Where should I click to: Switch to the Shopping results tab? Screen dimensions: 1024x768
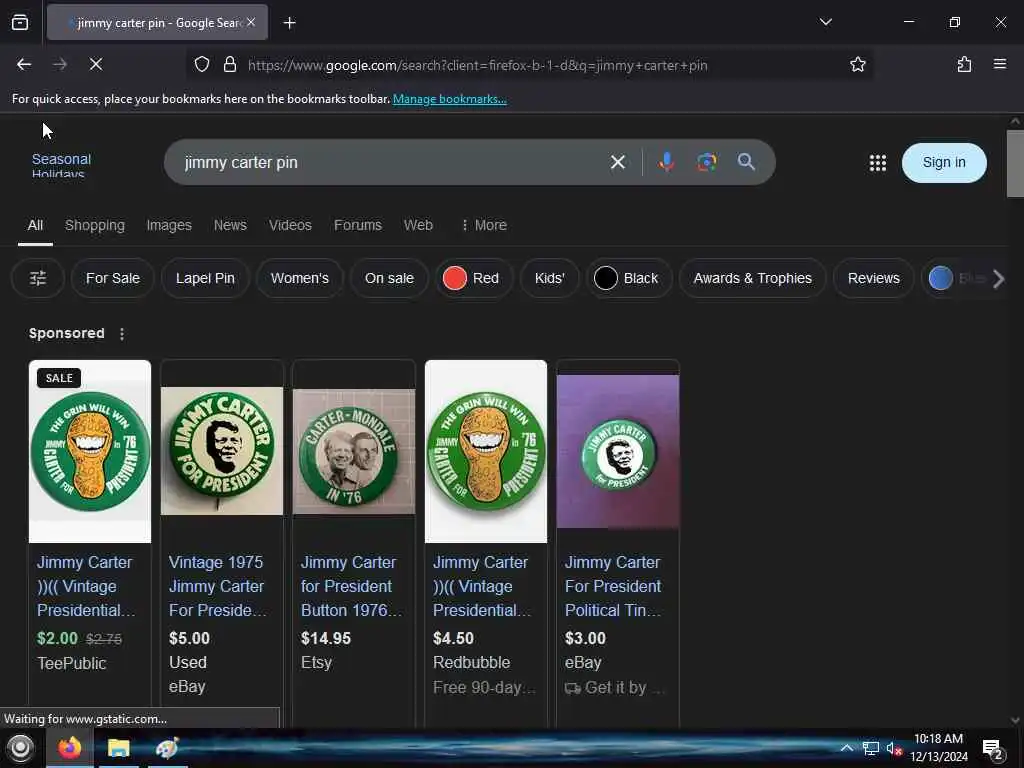tap(95, 225)
